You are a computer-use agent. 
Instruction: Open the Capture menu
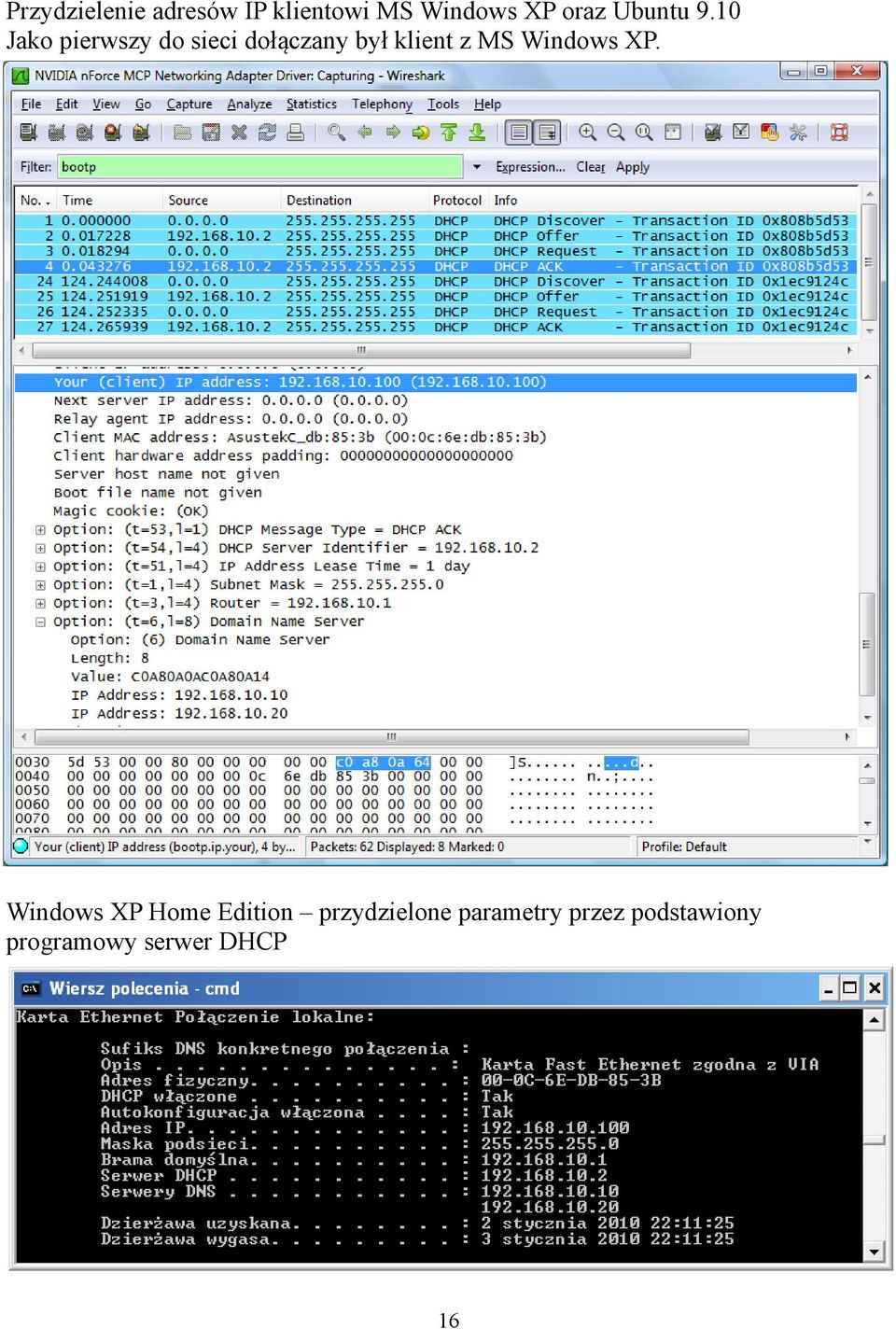click(189, 105)
